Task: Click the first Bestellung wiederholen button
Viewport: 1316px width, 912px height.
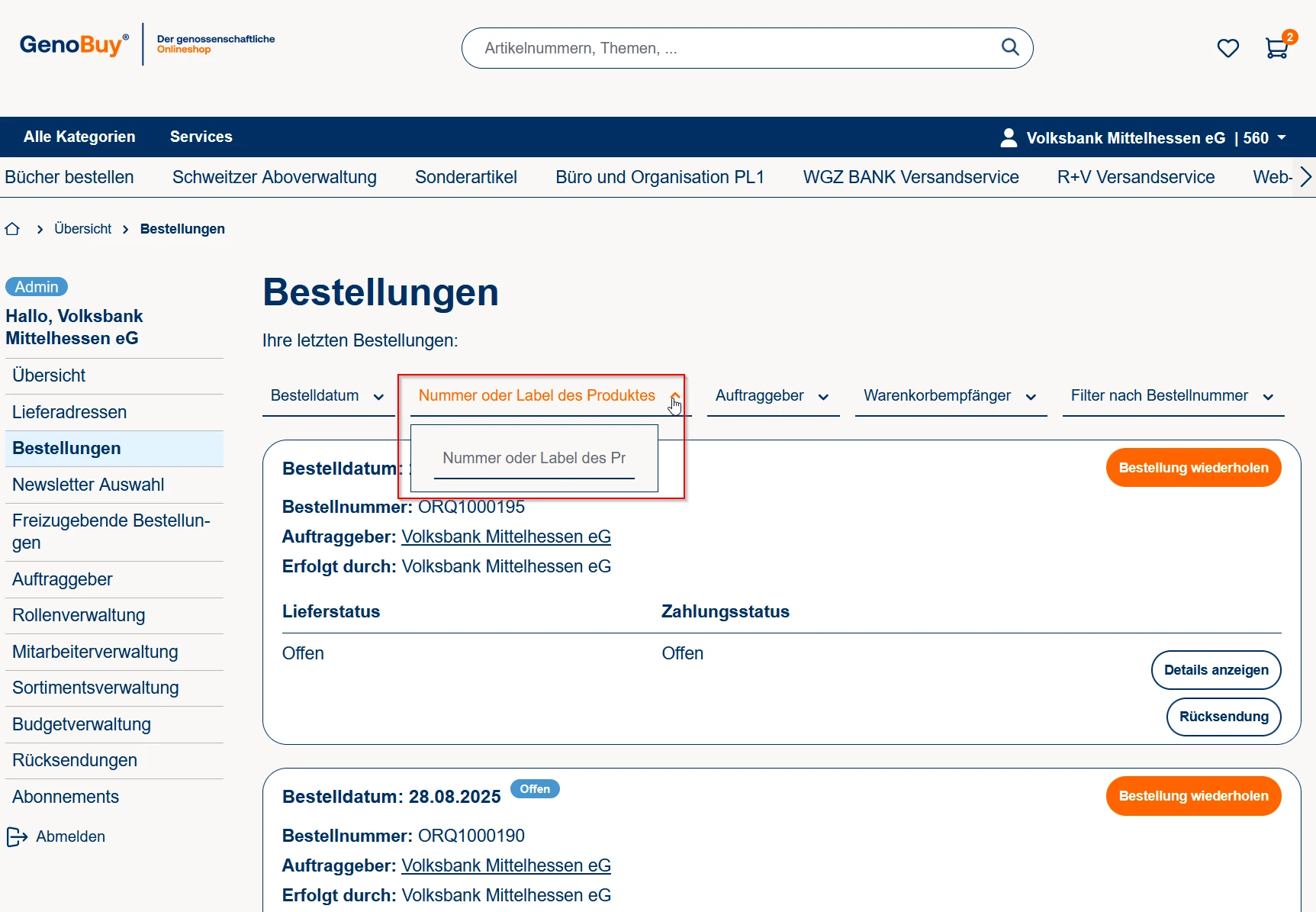Action: coord(1192,468)
